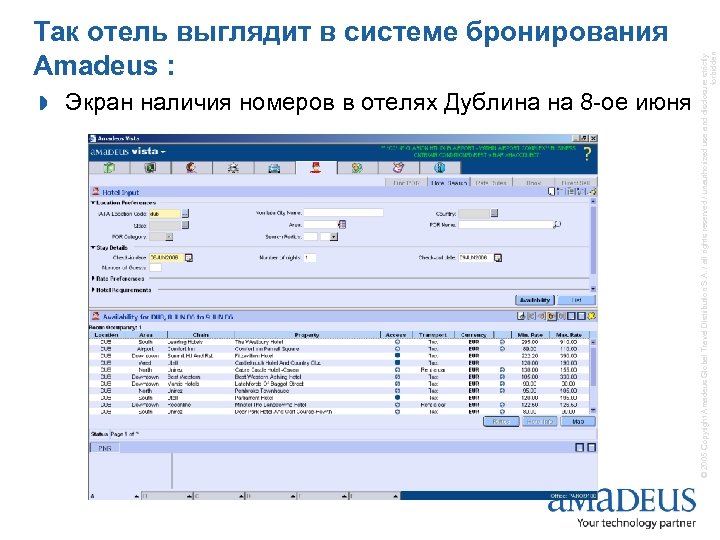Click the Hotel Input title bellboy icon
Screen dimensions: 720x540
pos(96,191)
